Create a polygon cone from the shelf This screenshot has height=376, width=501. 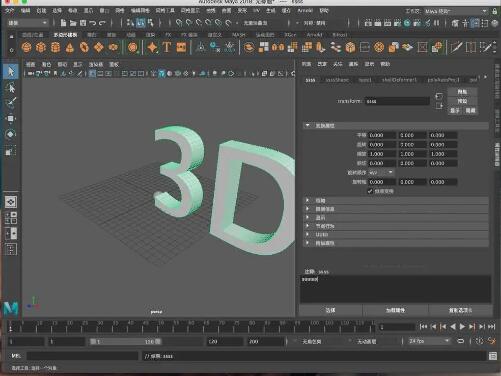(70, 48)
